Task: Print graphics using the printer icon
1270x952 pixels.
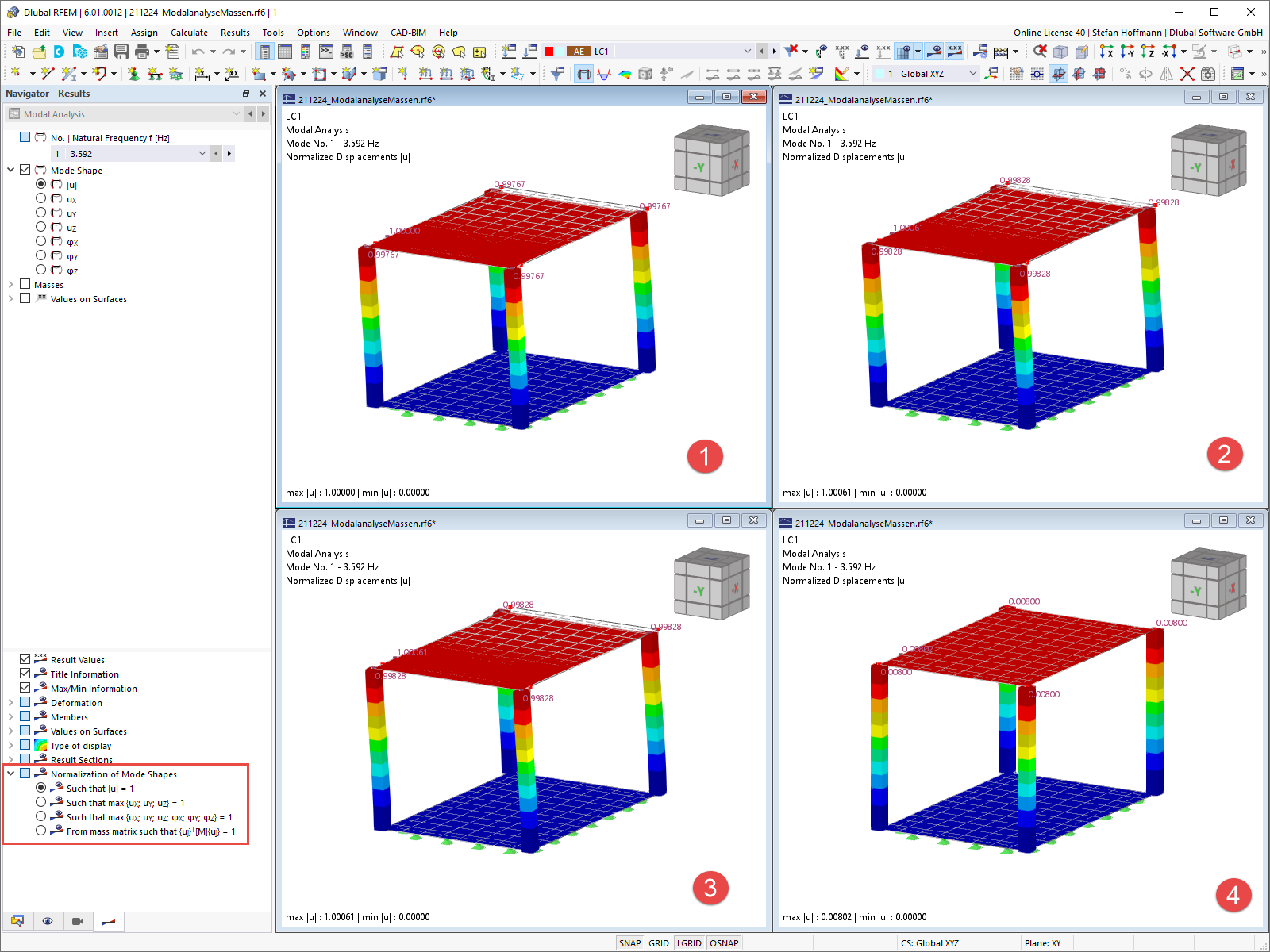Action: click(142, 52)
